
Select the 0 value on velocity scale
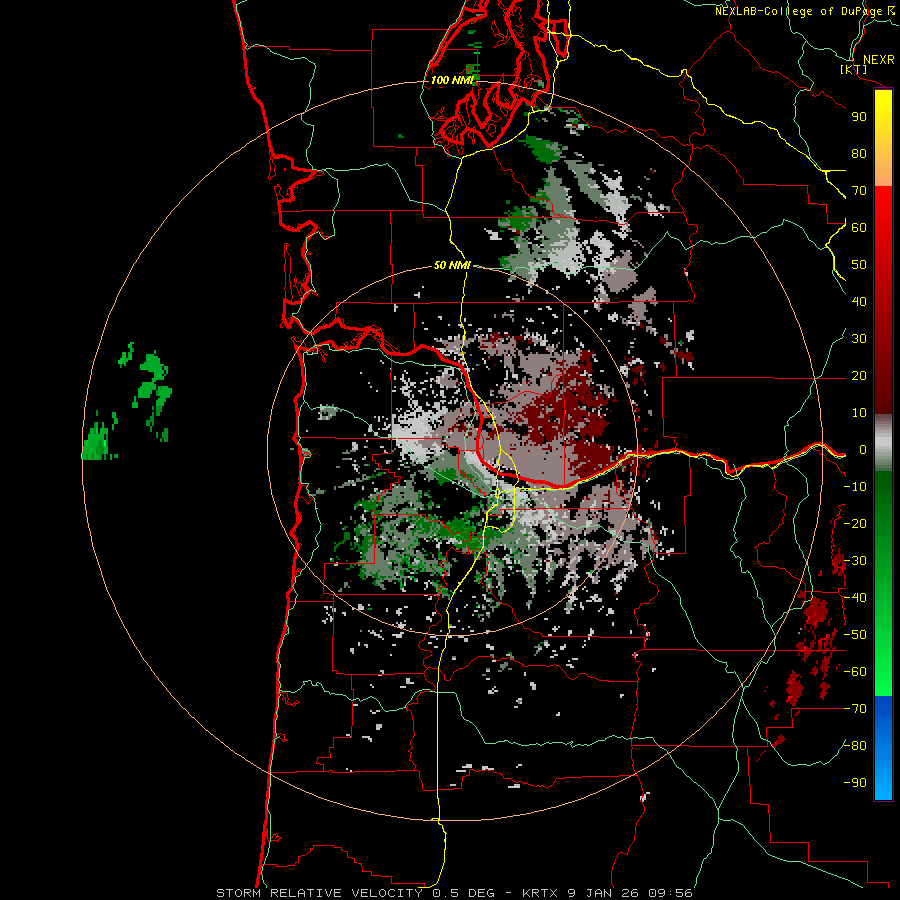pyautogui.click(x=863, y=450)
